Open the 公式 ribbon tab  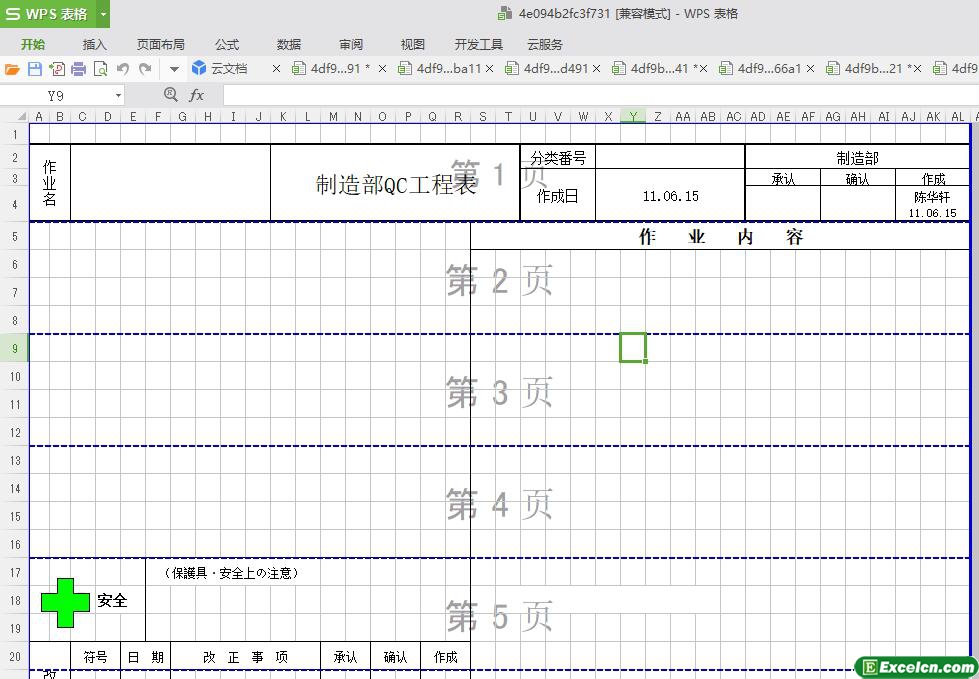pos(227,44)
